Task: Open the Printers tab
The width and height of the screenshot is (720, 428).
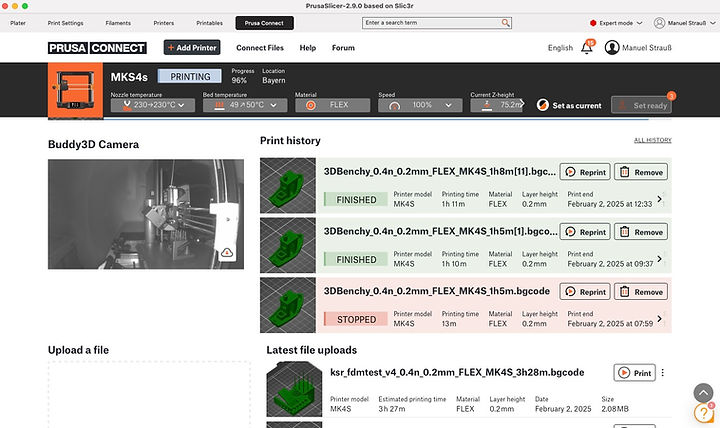Action: (x=163, y=23)
